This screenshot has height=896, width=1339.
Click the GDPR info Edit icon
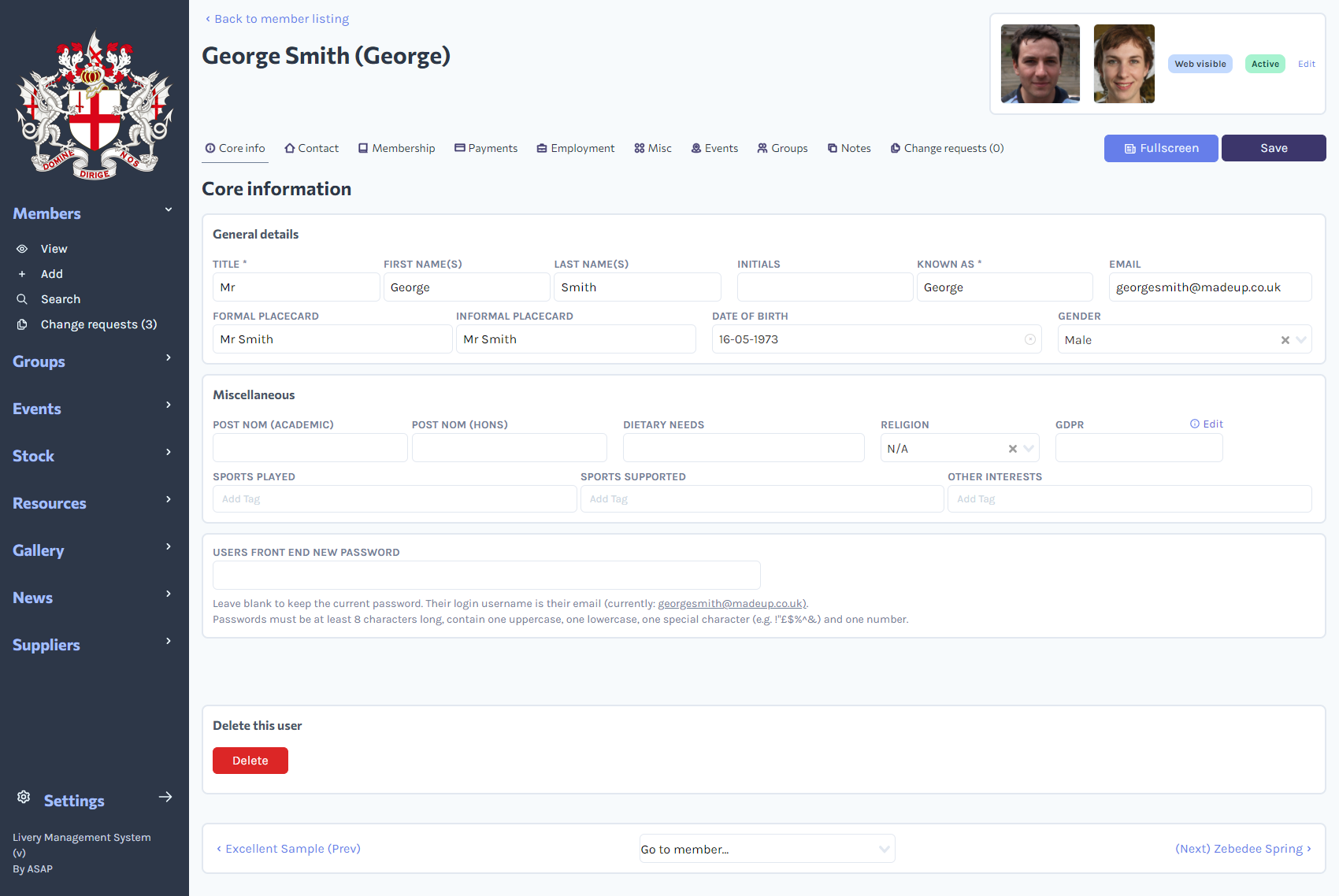click(1195, 424)
